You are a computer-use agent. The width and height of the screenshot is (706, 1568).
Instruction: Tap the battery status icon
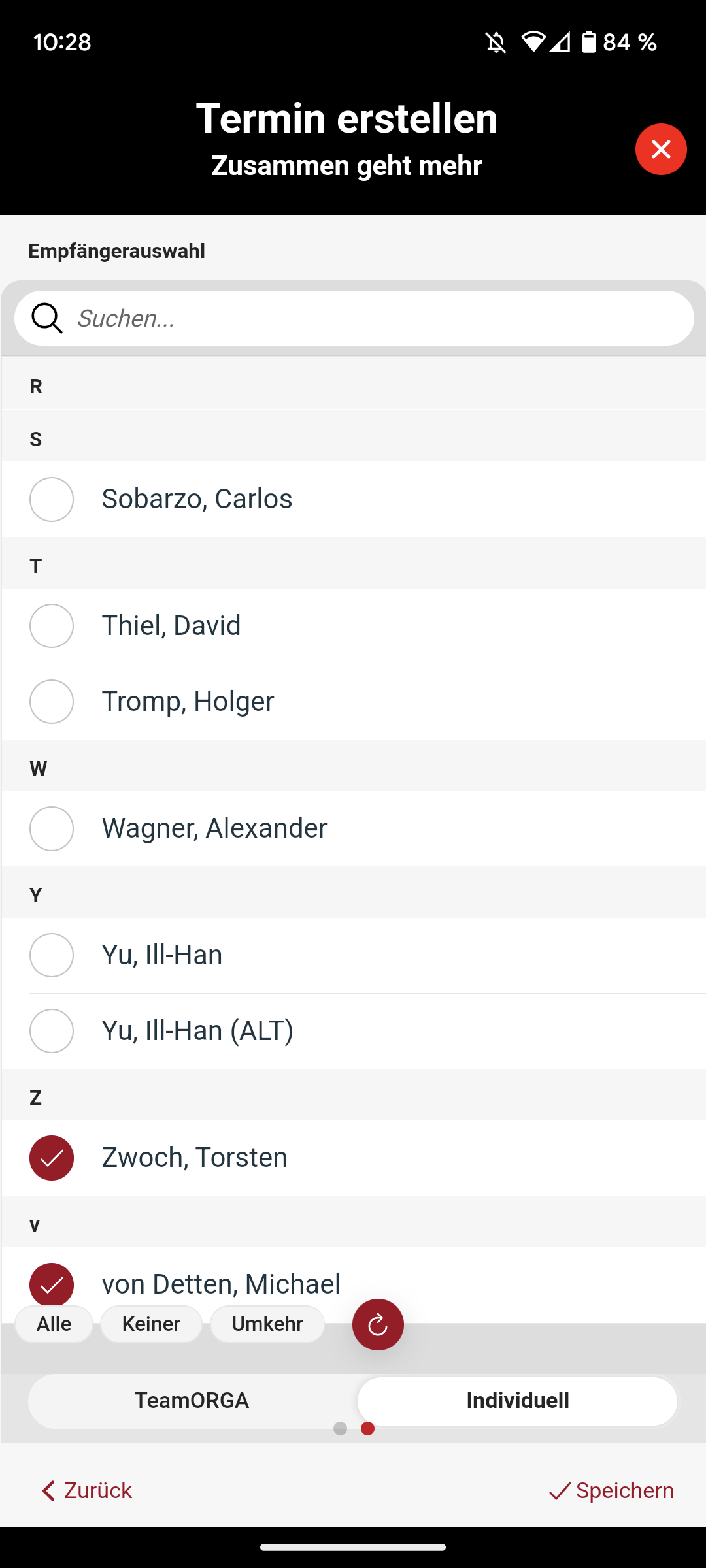(589, 42)
